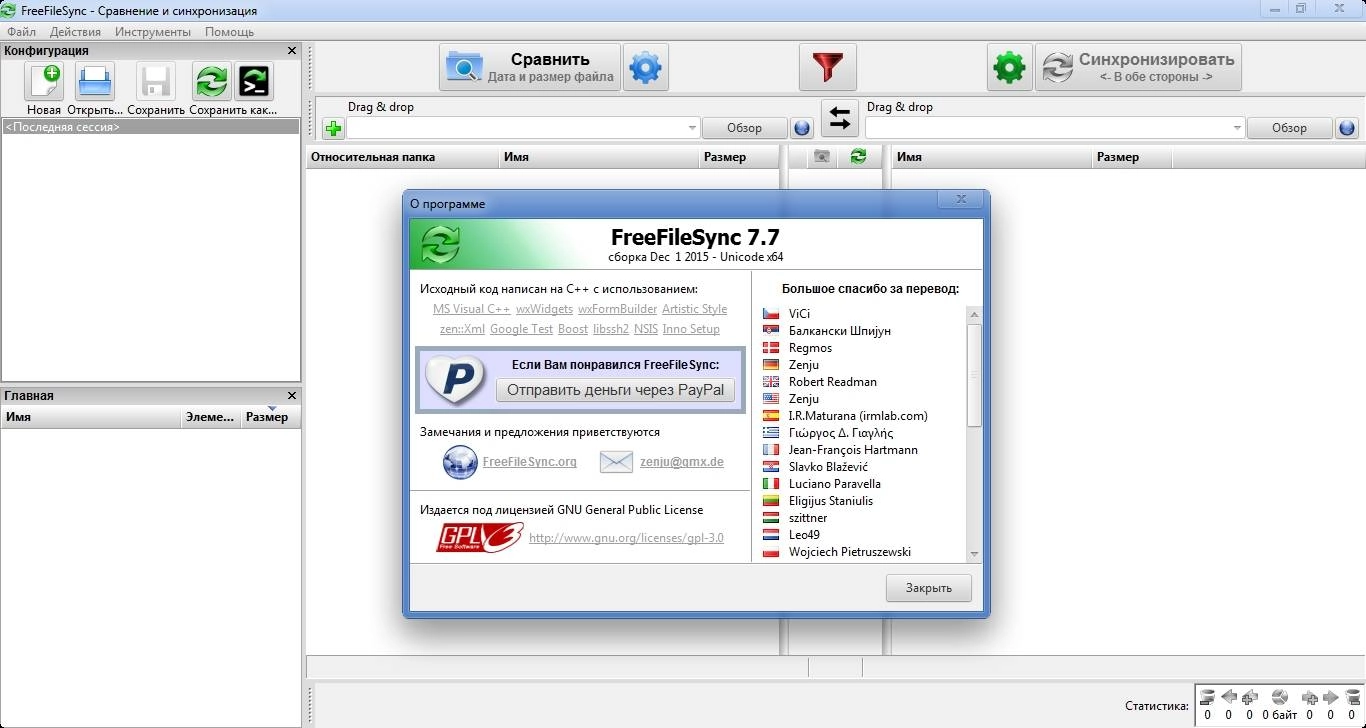Viewport: 1366px width, 728px height.
Task: Click left globe icon next to Обзор
Action: [x=802, y=128]
